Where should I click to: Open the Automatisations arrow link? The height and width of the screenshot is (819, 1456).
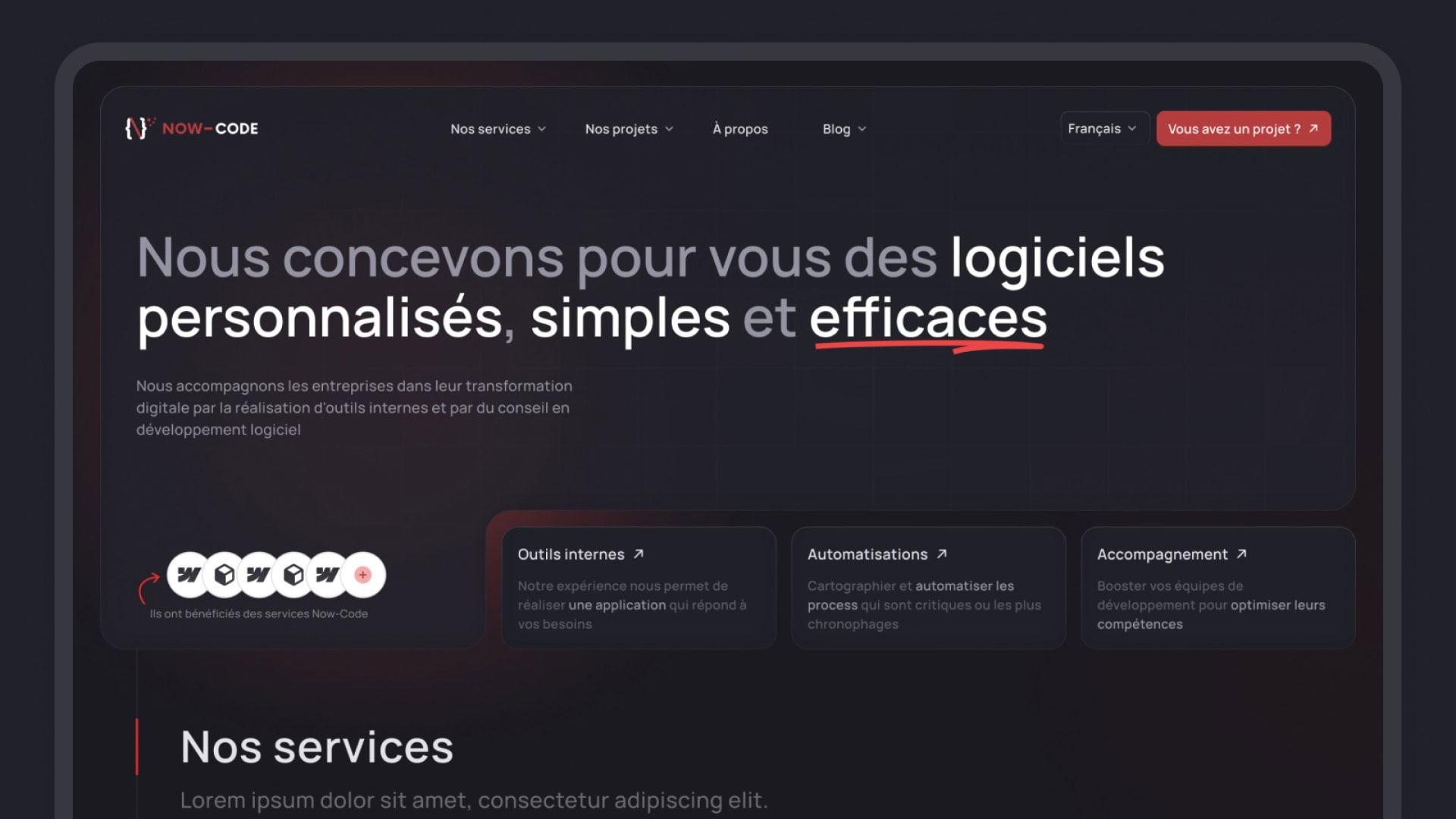942,554
